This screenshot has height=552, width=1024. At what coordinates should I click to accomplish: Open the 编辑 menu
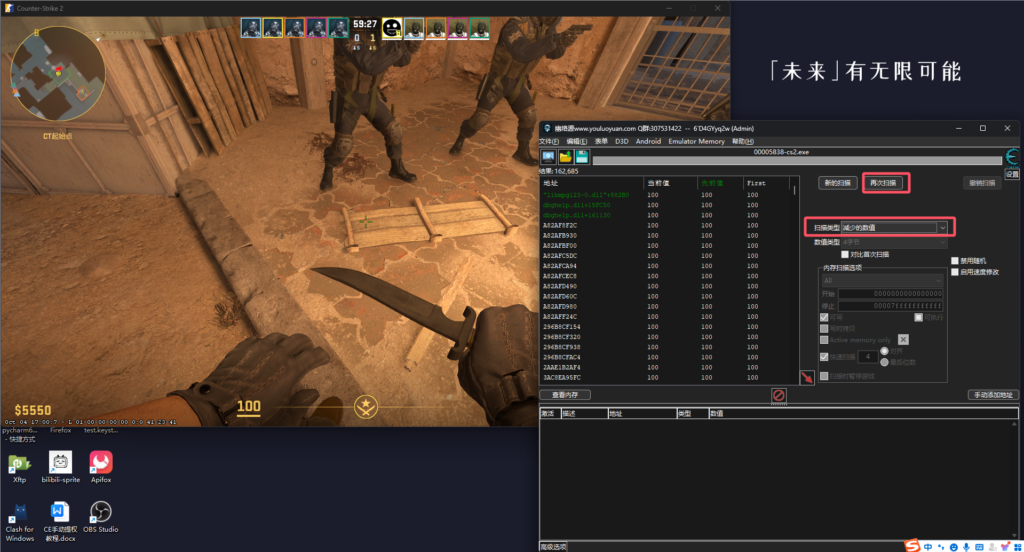(577, 141)
